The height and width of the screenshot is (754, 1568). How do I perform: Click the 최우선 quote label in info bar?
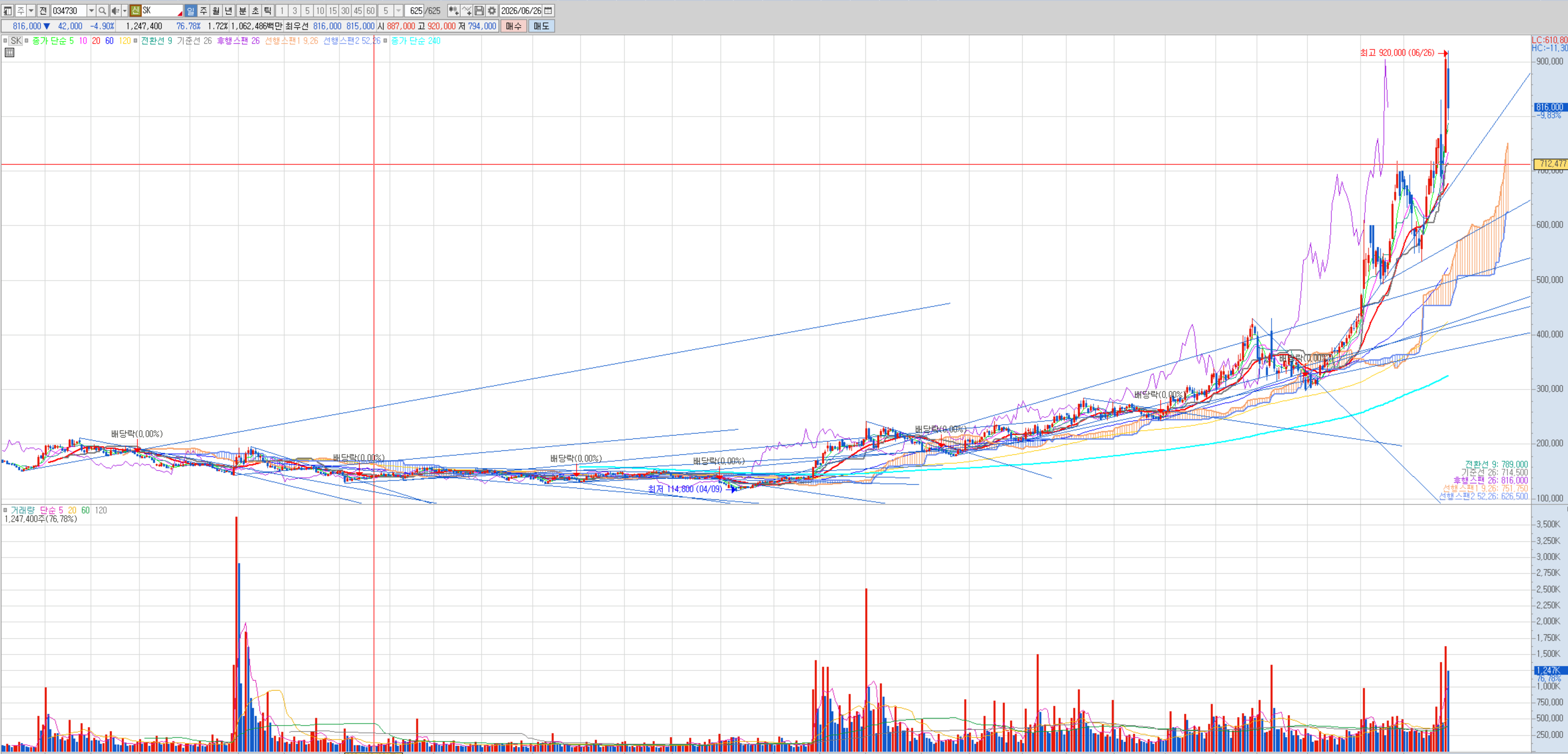(x=297, y=26)
